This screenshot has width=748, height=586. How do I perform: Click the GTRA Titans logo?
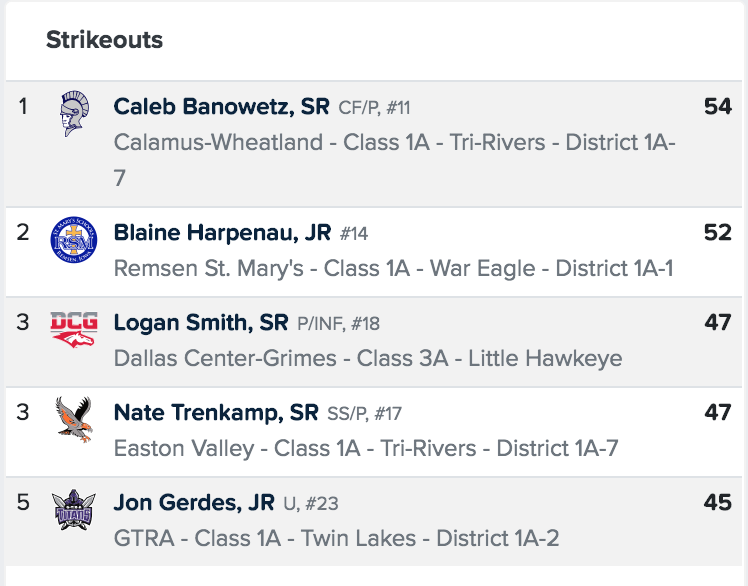tap(73, 510)
